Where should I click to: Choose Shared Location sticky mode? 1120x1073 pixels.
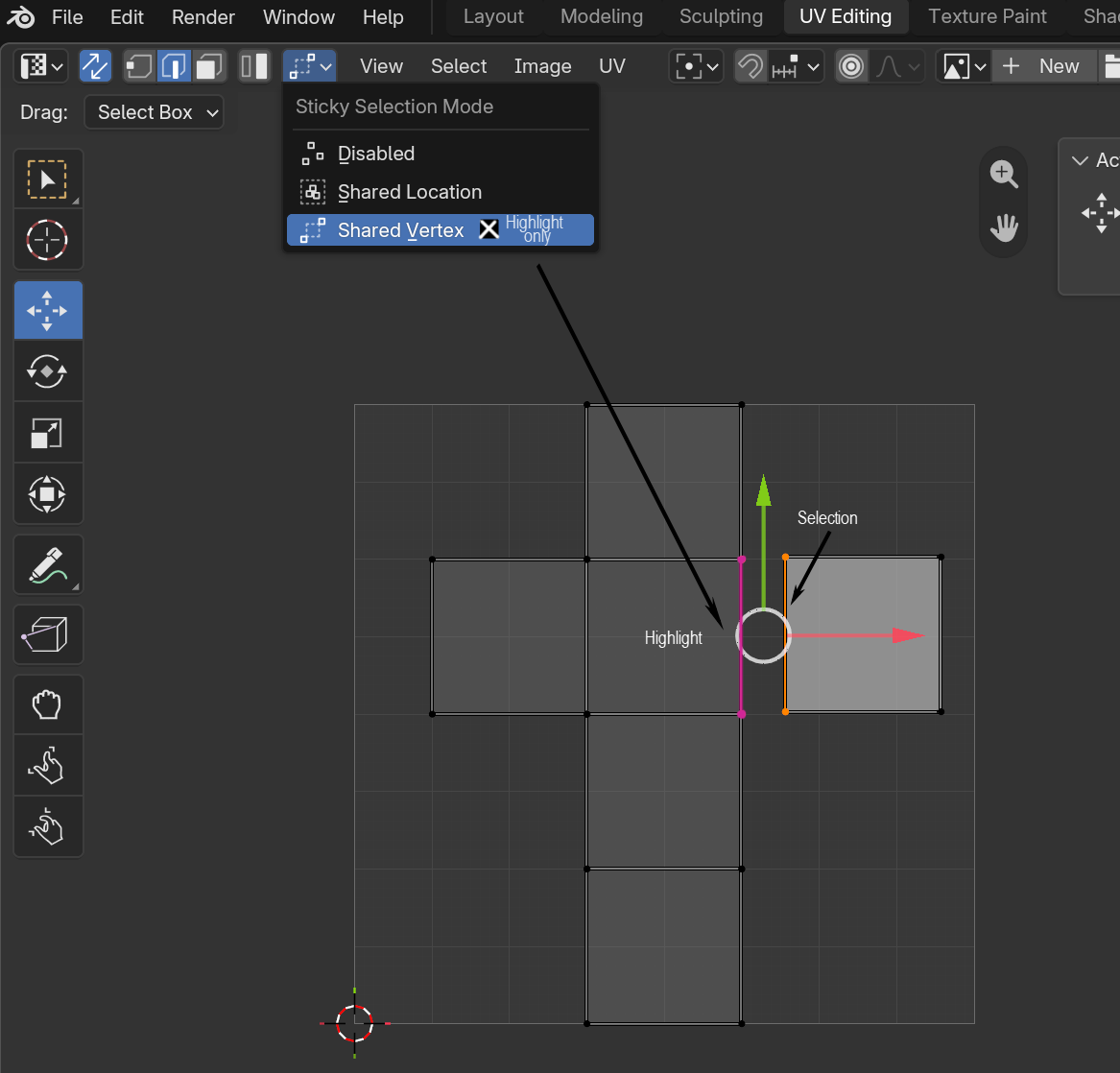(440, 192)
